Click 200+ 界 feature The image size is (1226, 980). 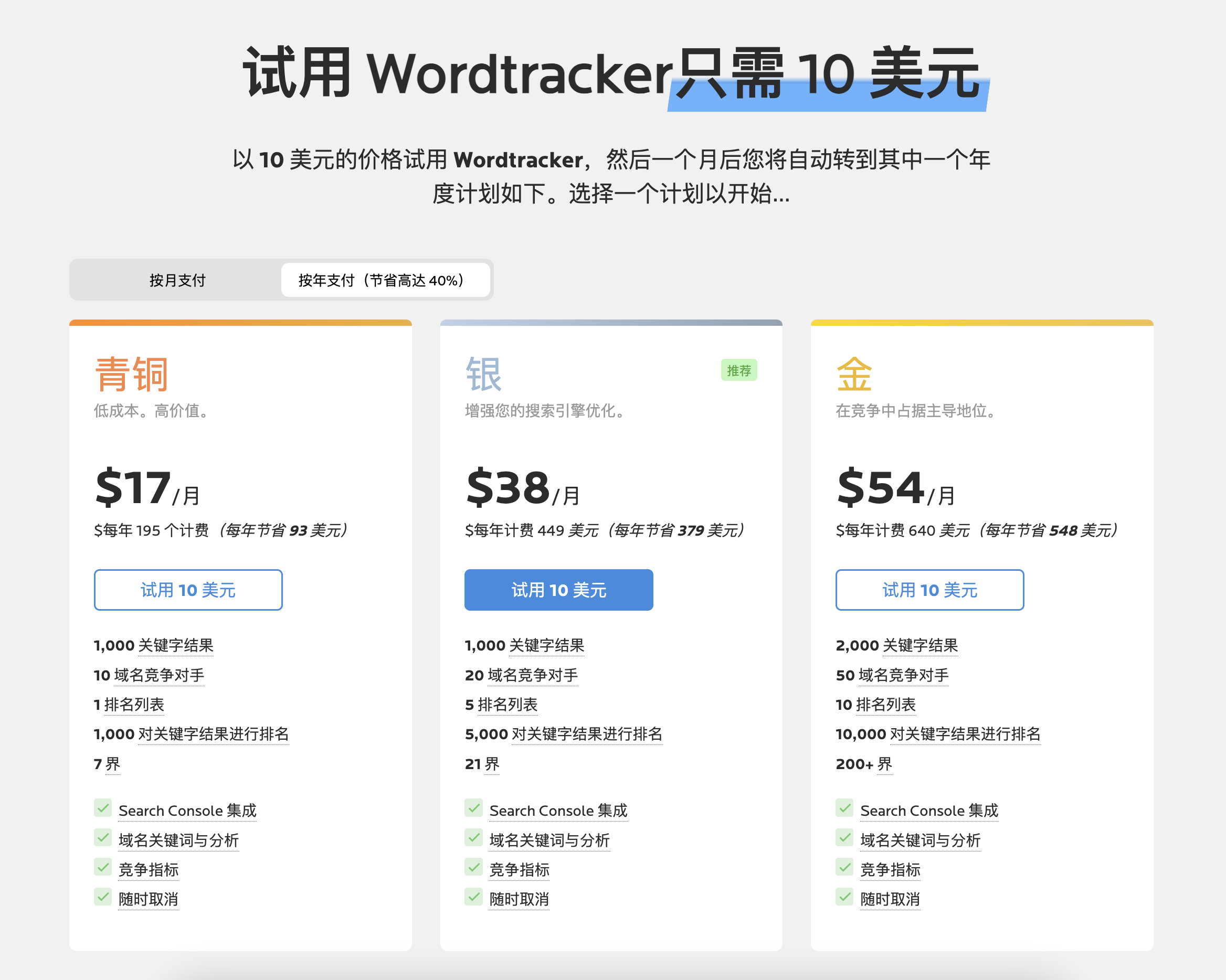click(x=864, y=763)
